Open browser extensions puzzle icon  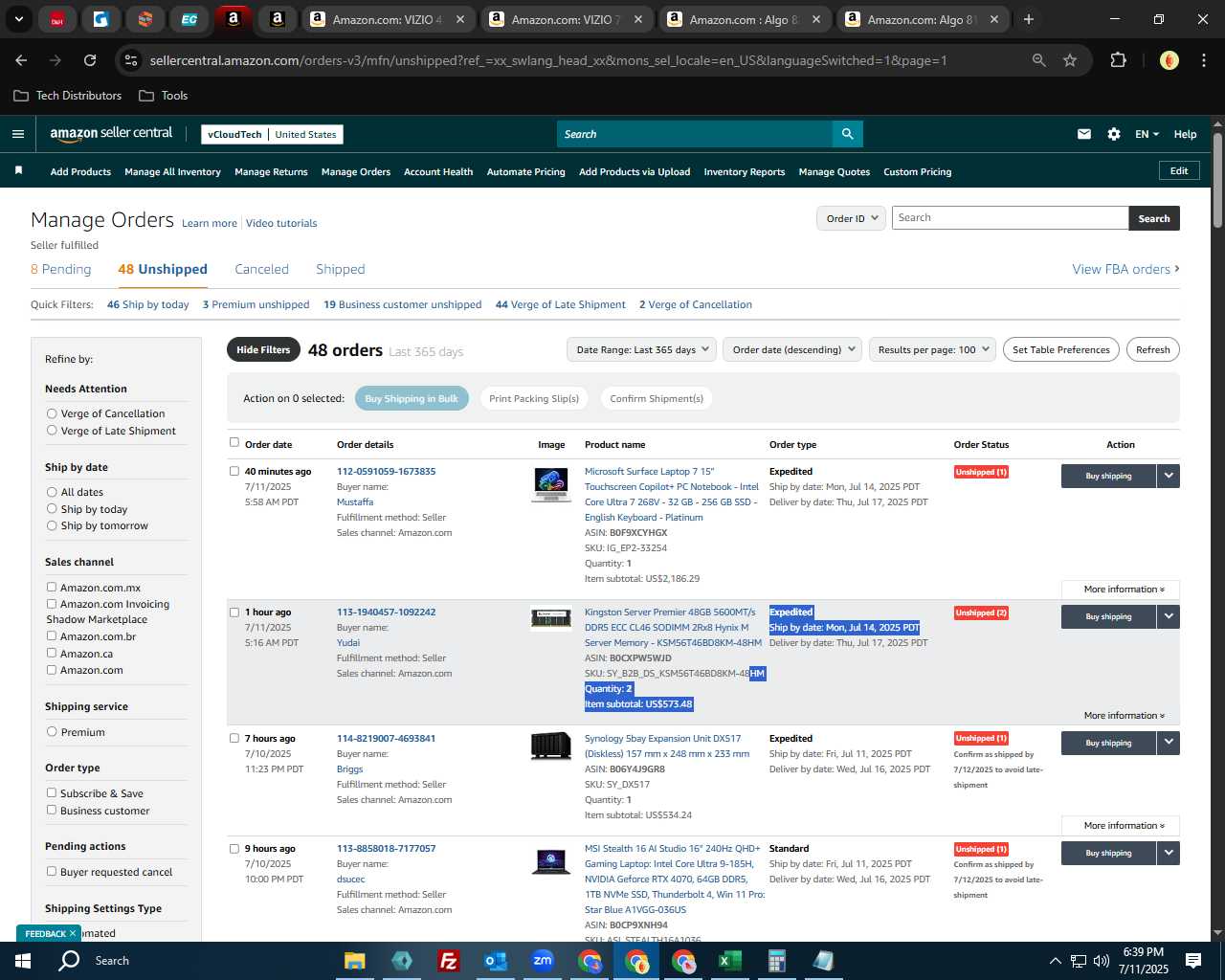pyautogui.click(x=1118, y=60)
